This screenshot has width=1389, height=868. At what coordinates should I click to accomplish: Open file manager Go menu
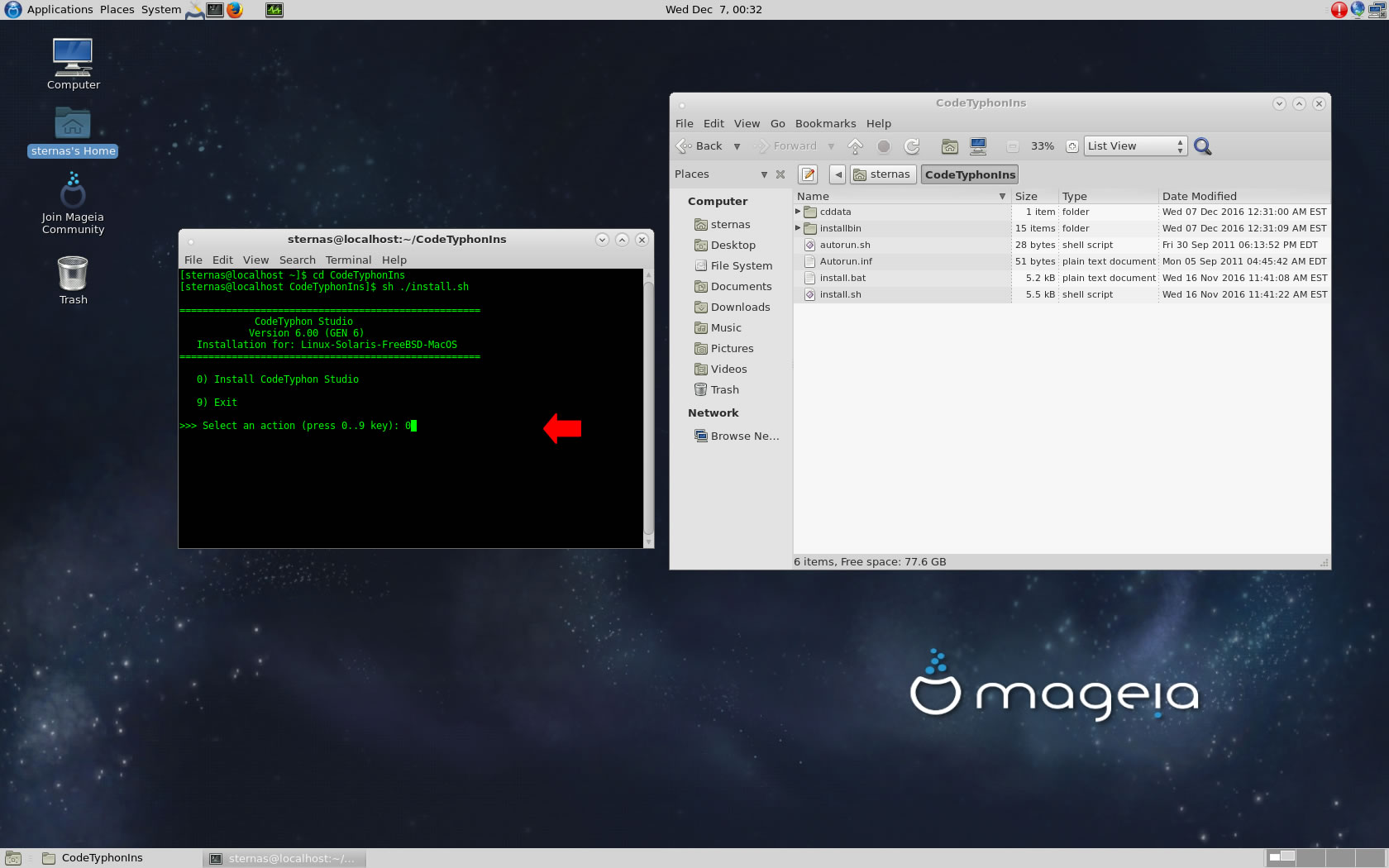tap(778, 124)
